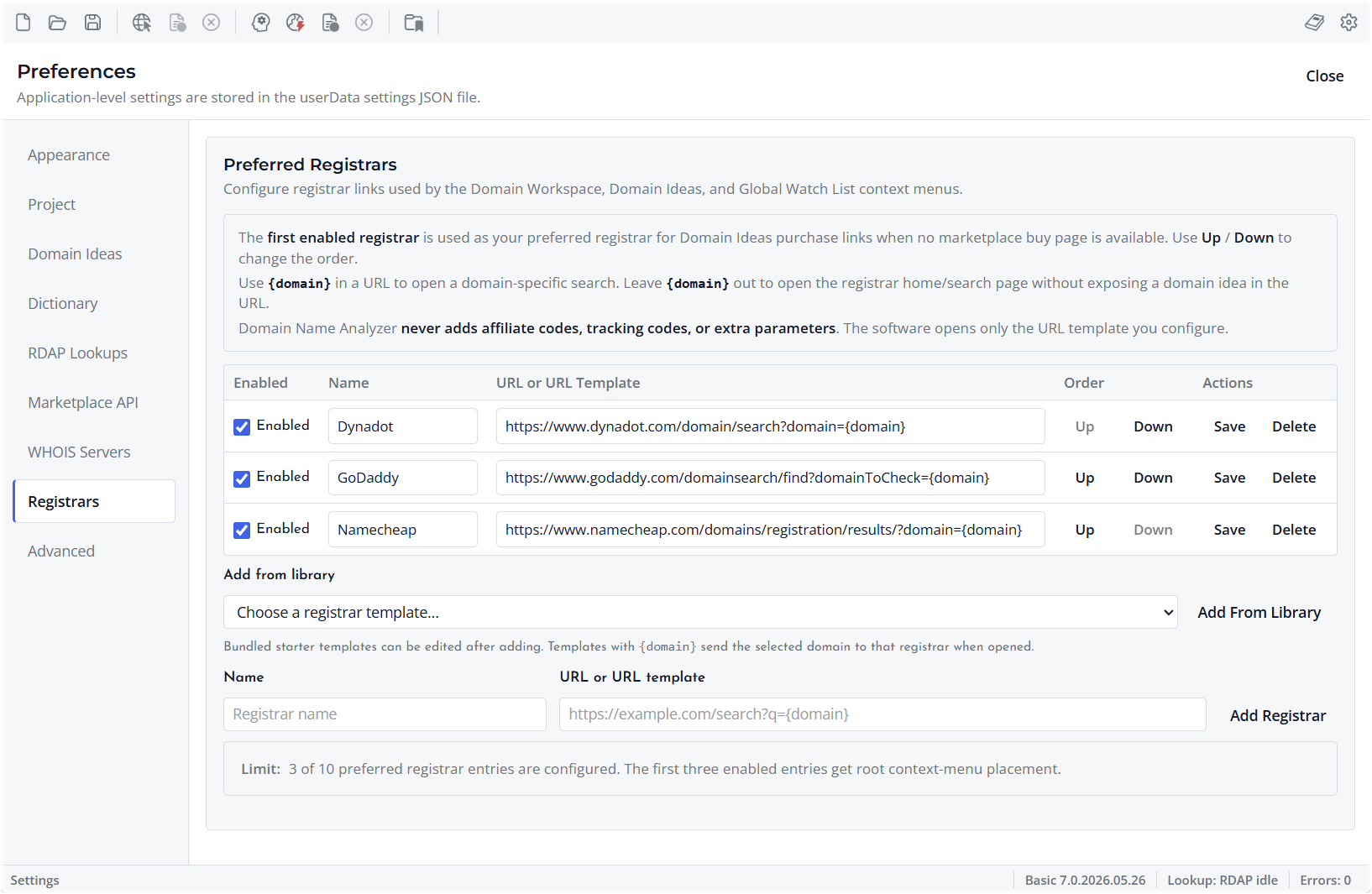The width and height of the screenshot is (1372, 894).
Task: Delete the Namecheap registrar
Action: 1294,531
